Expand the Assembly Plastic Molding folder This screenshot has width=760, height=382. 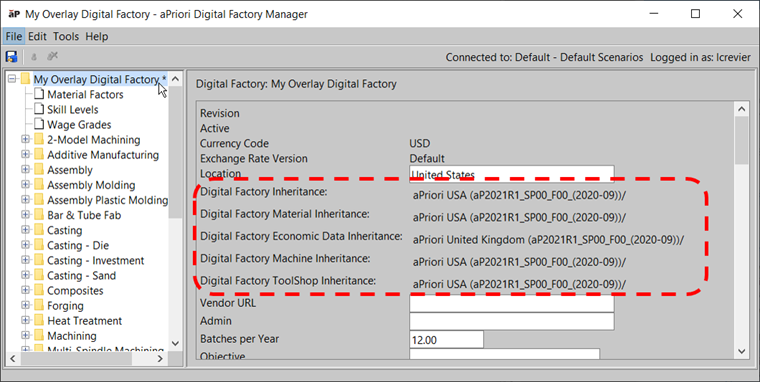(25, 200)
